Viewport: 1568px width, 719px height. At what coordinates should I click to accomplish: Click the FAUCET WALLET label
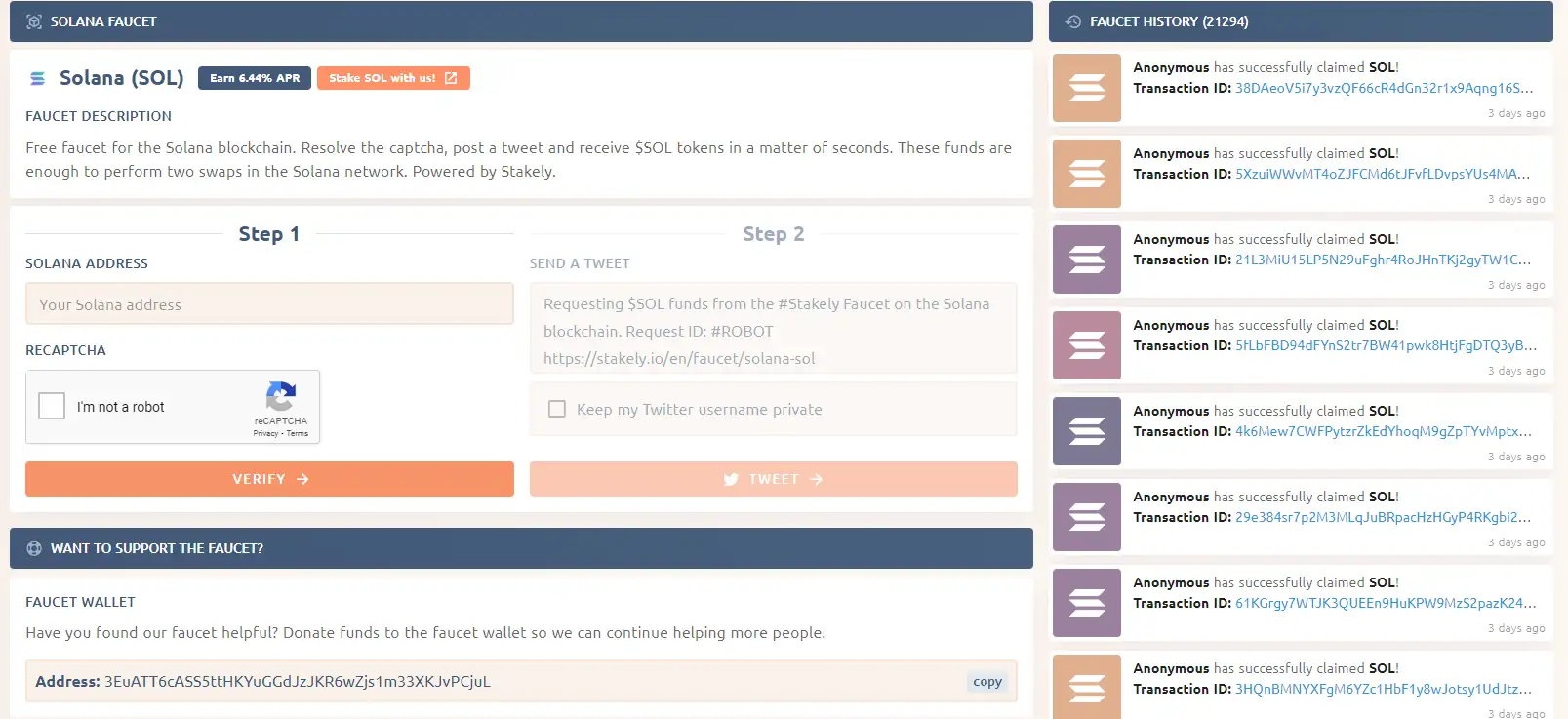[x=80, y=602]
